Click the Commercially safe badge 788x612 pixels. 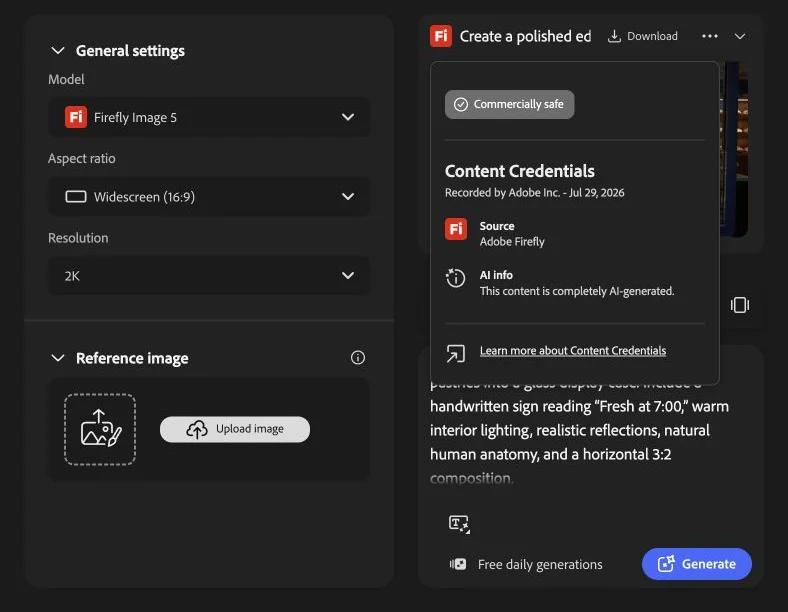(509, 105)
